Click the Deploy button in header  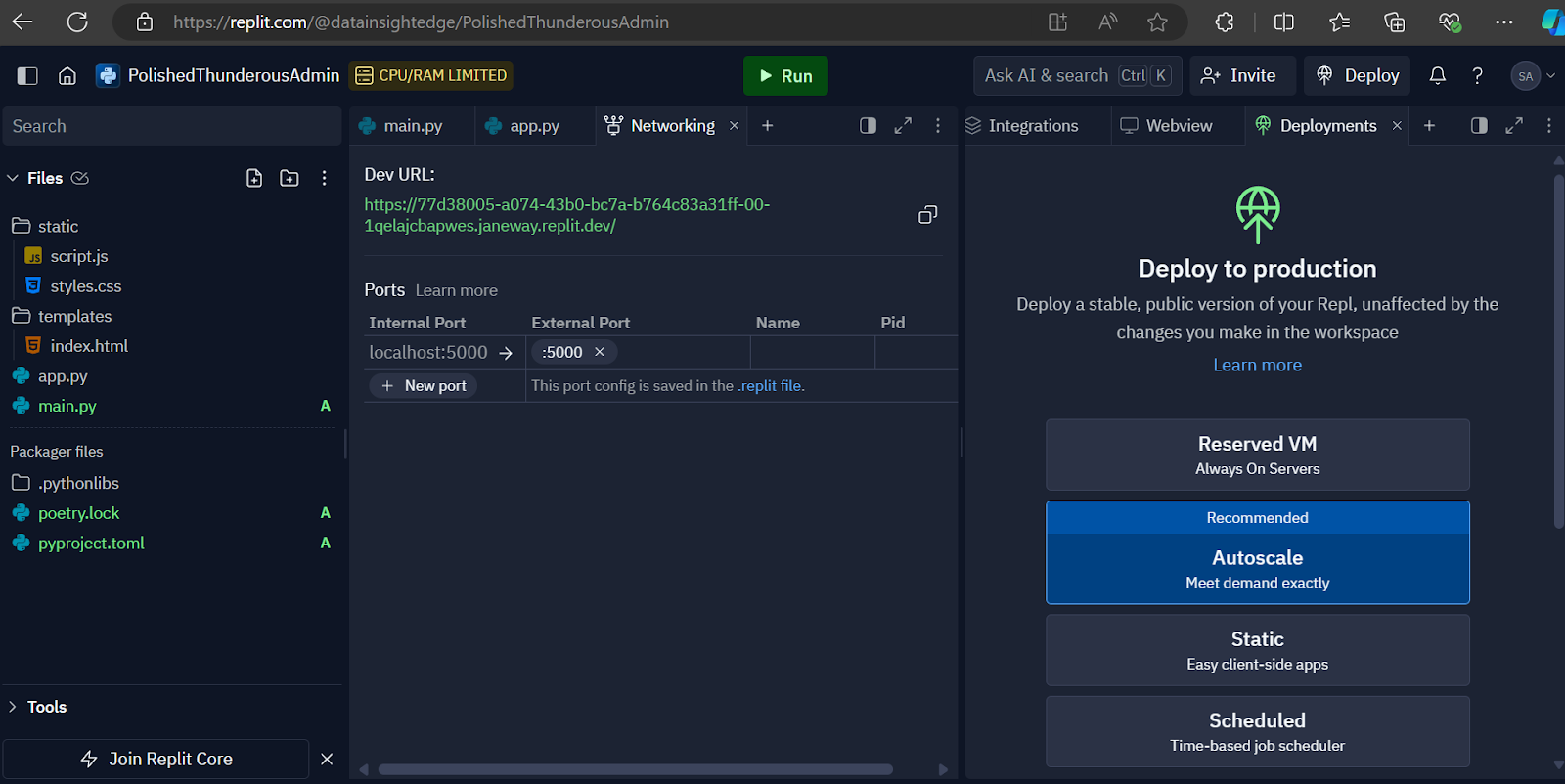1357,75
